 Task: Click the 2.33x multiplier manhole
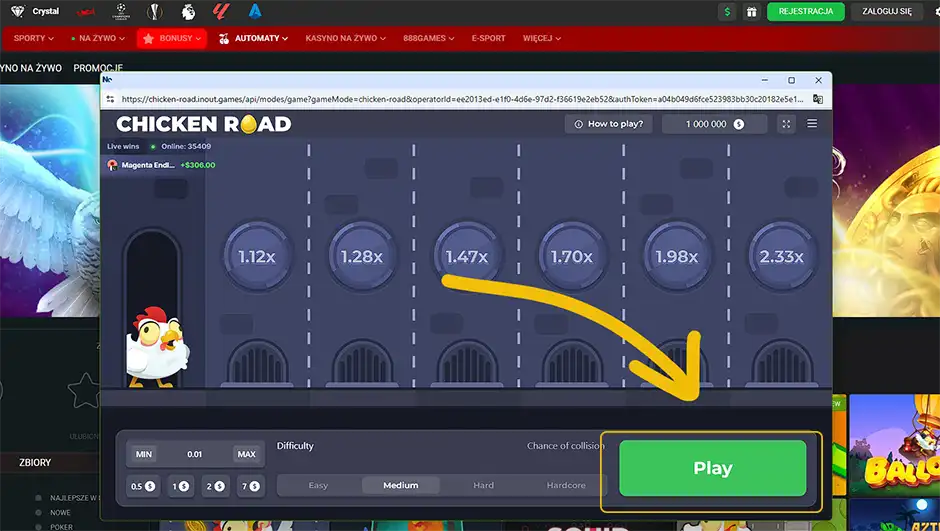(x=782, y=256)
